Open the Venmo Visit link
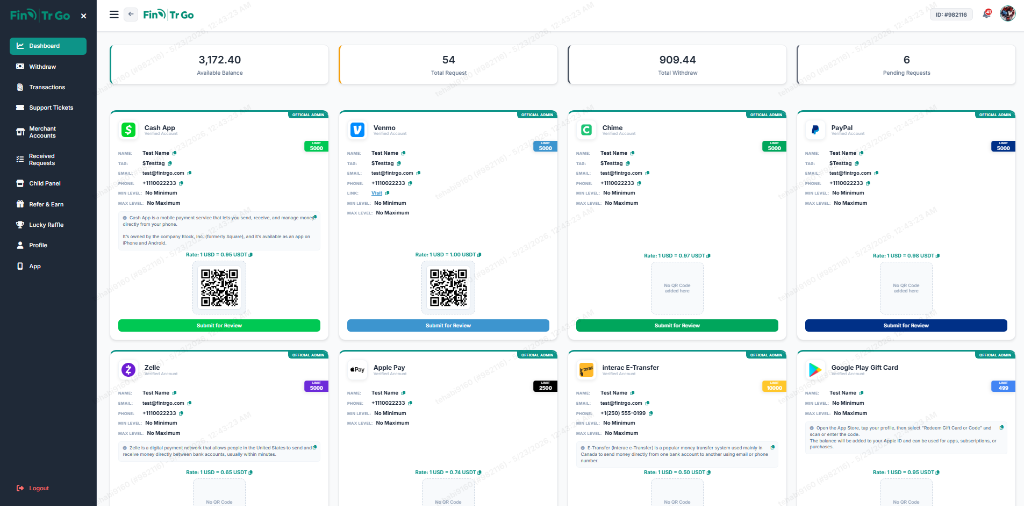1024x506 pixels. pos(376,193)
